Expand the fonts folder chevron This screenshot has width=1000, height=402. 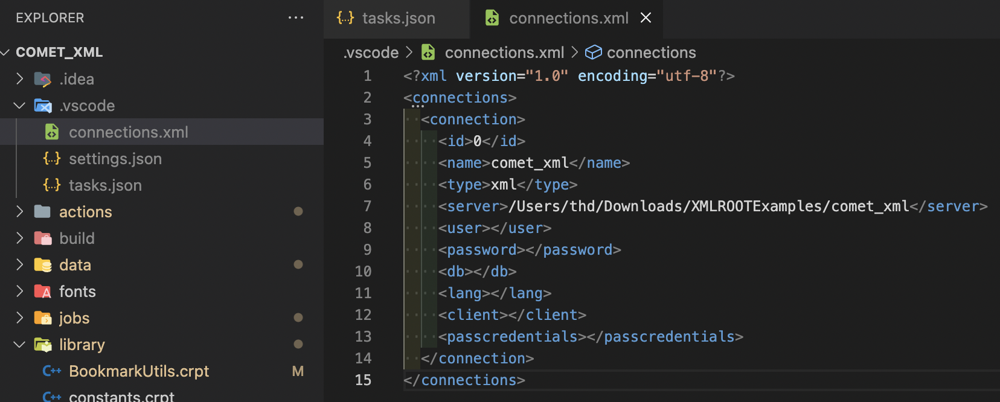point(20,292)
